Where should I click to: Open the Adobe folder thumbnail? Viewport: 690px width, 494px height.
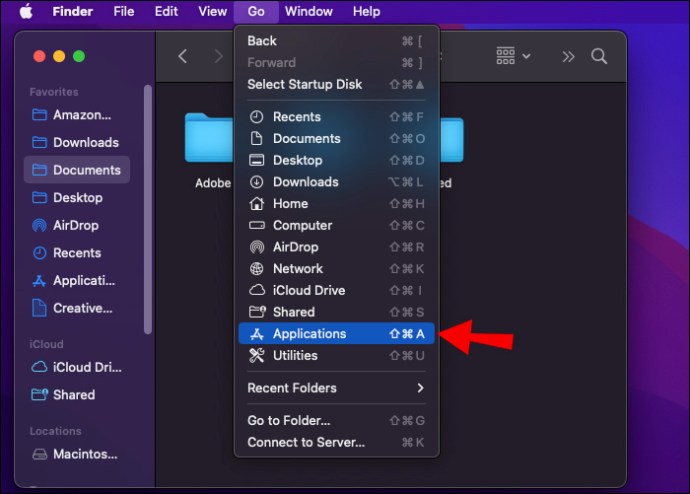click(x=209, y=140)
